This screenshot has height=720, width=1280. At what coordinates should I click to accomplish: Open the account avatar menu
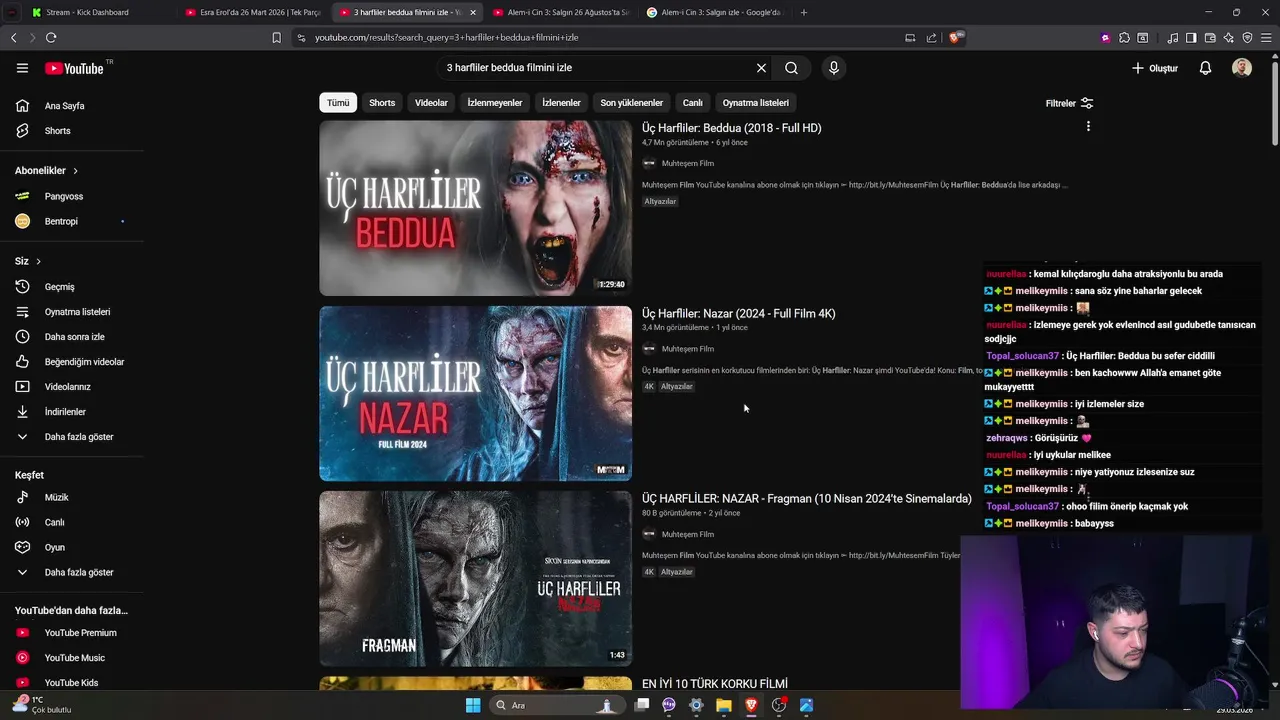pyautogui.click(x=1242, y=68)
